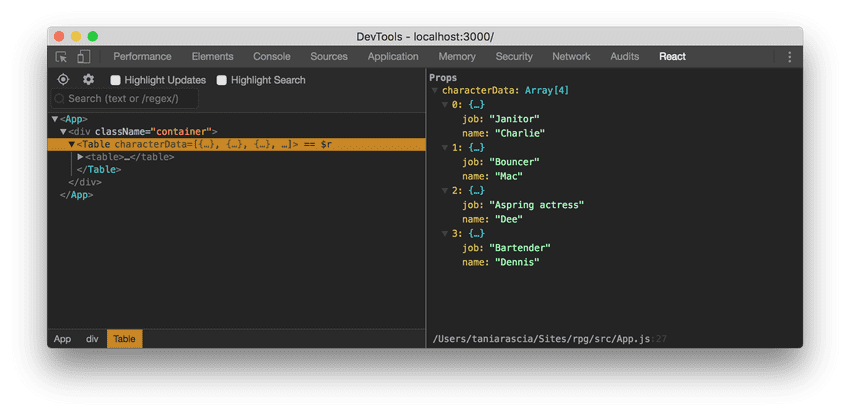The width and height of the screenshot is (850, 415).
Task: Open the App.js source file path link
Action: point(541,339)
